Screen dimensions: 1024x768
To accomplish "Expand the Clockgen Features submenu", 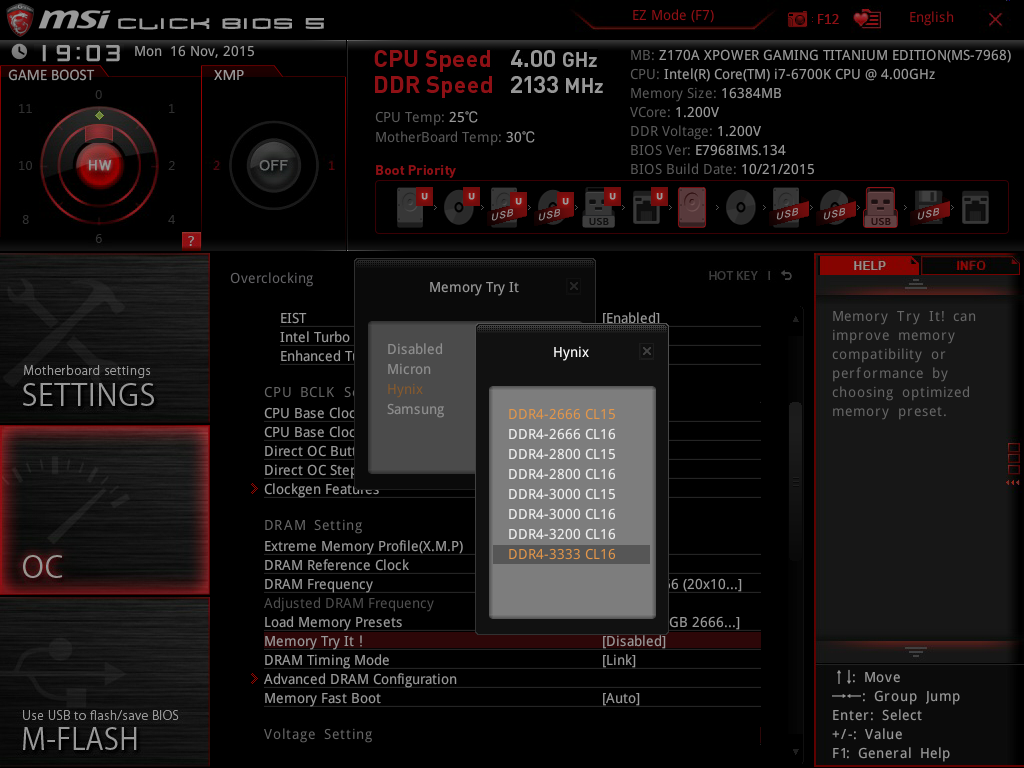I will [x=321, y=489].
